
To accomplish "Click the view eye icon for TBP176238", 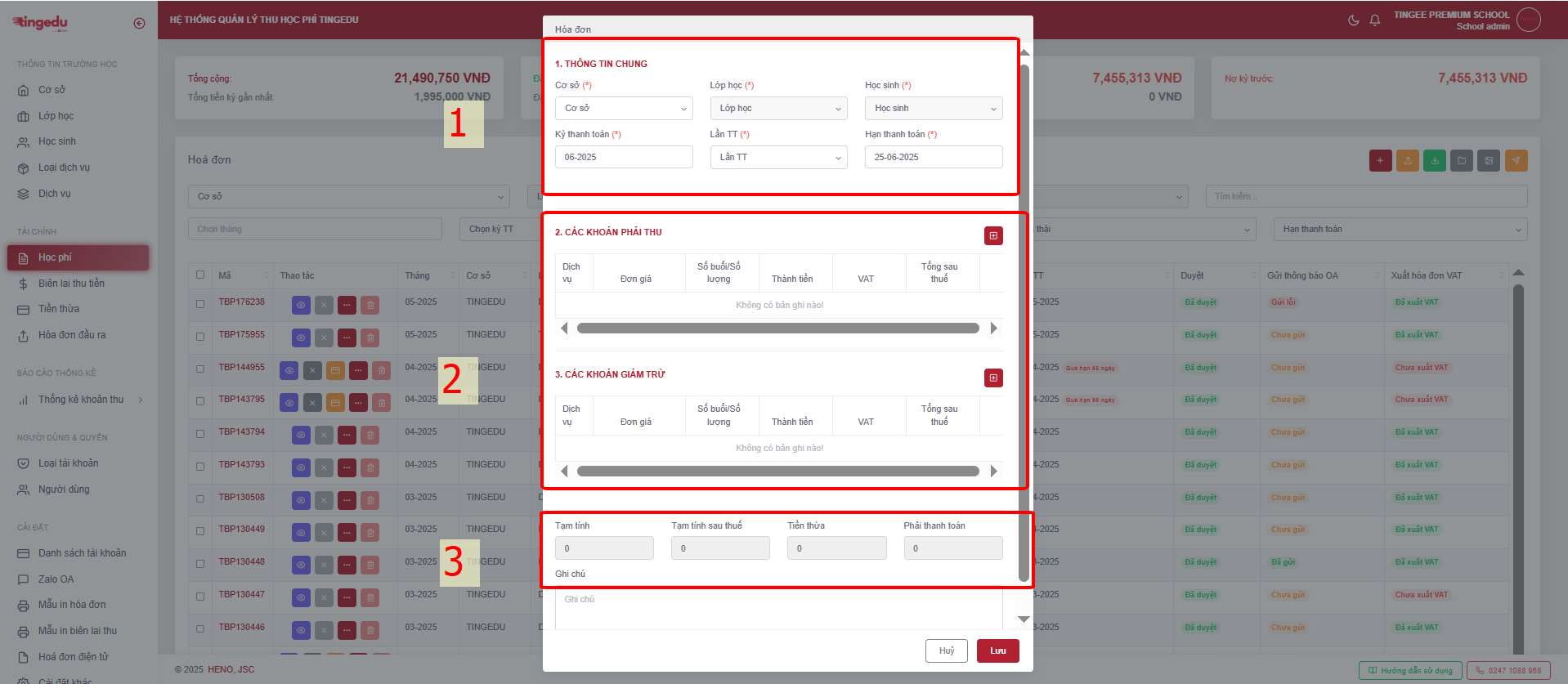I will coord(301,305).
